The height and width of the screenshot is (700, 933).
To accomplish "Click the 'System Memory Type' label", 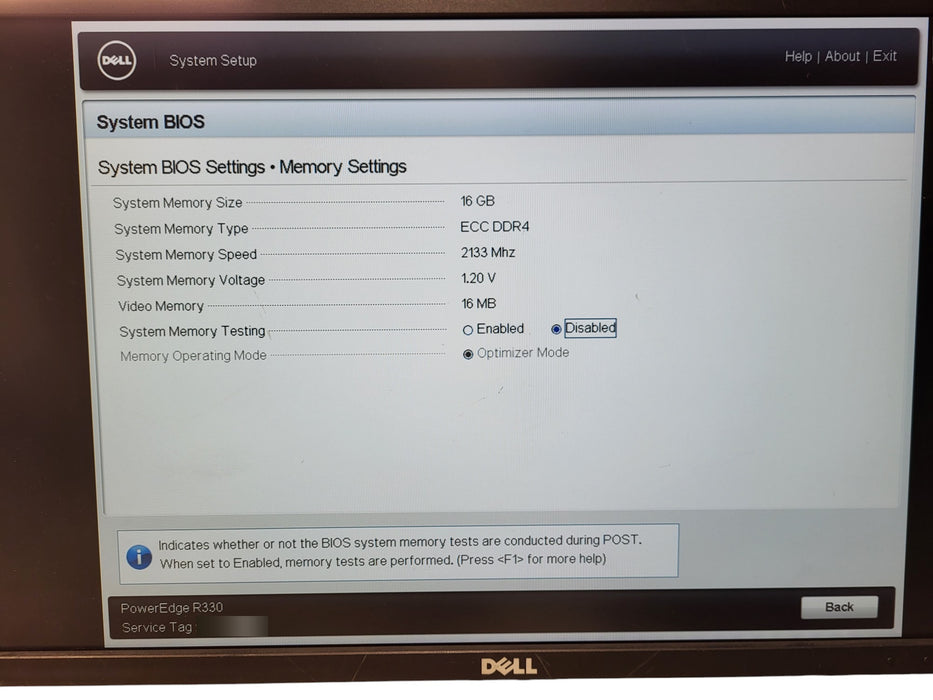I will (x=181, y=229).
